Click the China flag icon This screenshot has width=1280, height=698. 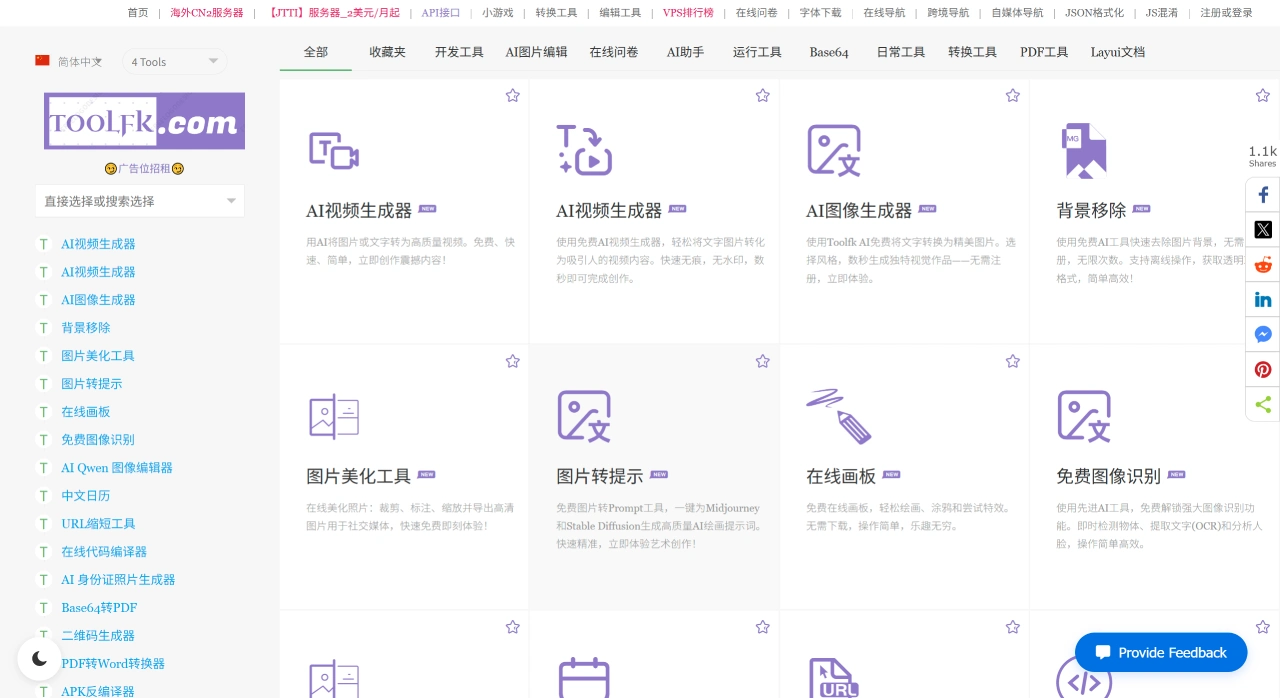(42, 60)
